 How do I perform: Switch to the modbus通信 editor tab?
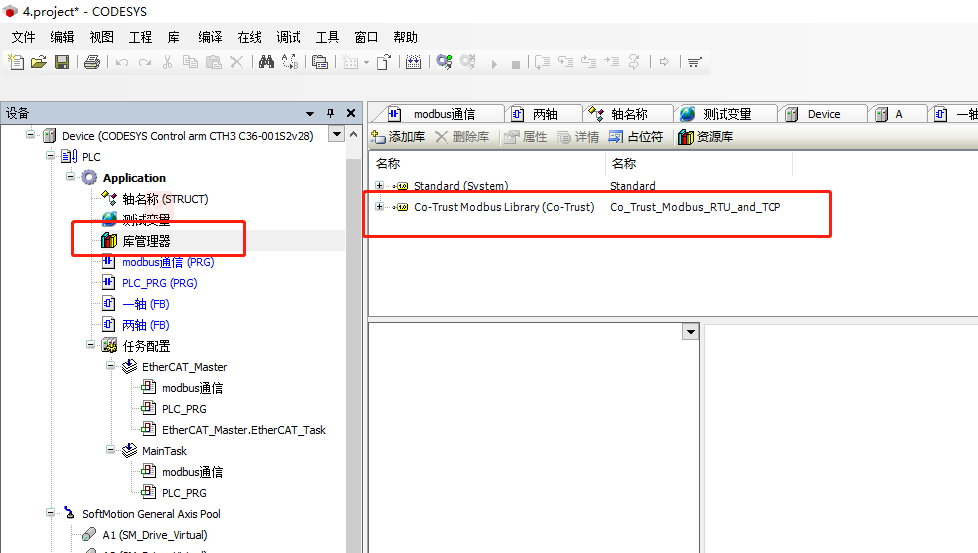pos(437,114)
